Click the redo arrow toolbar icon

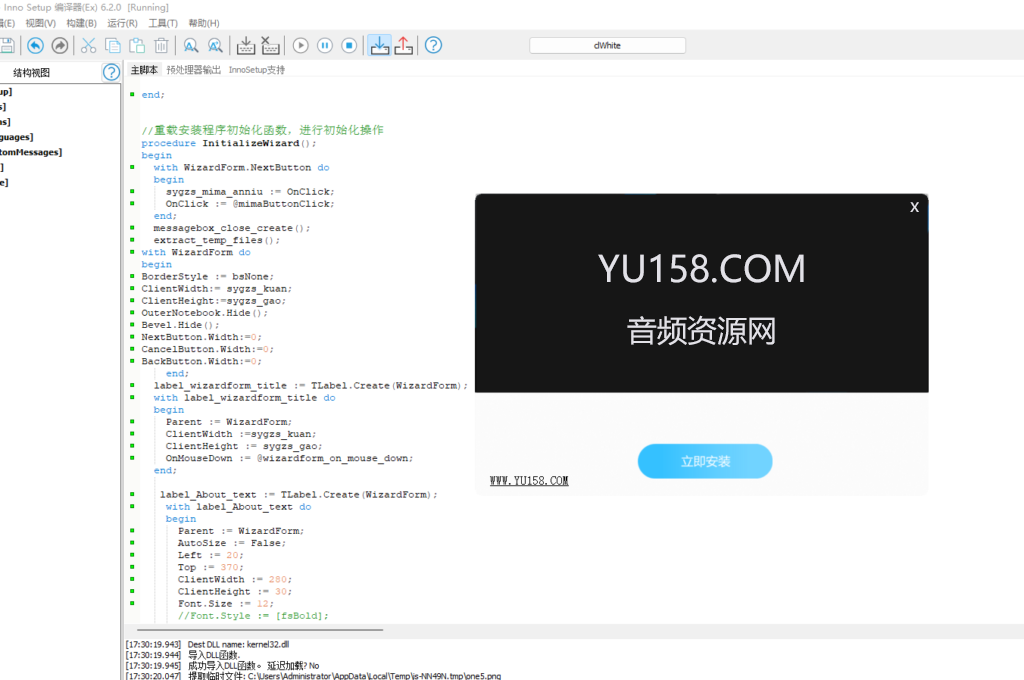coord(59,45)
